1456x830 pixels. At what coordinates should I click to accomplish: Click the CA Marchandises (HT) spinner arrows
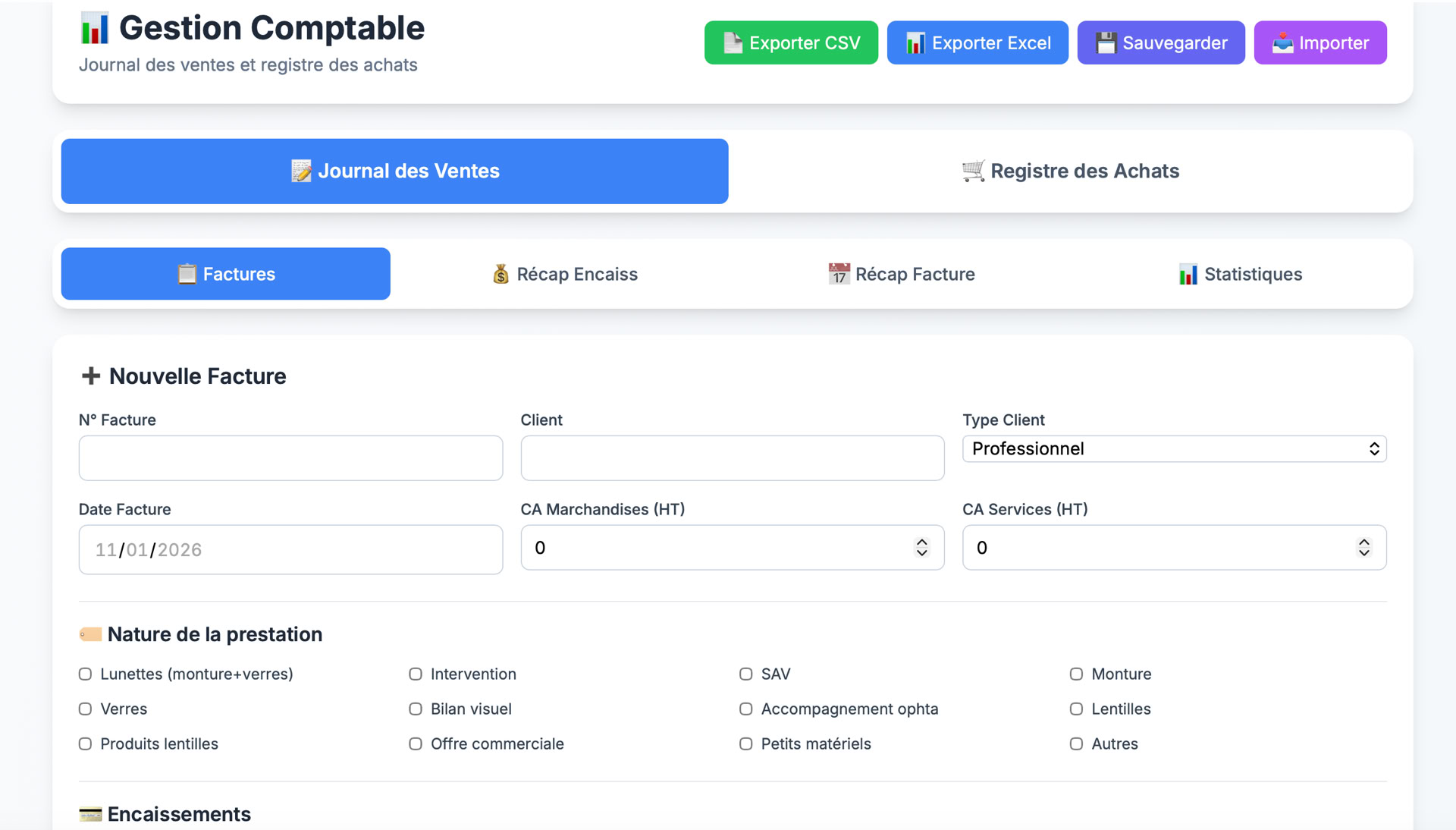tap(921, 548)
